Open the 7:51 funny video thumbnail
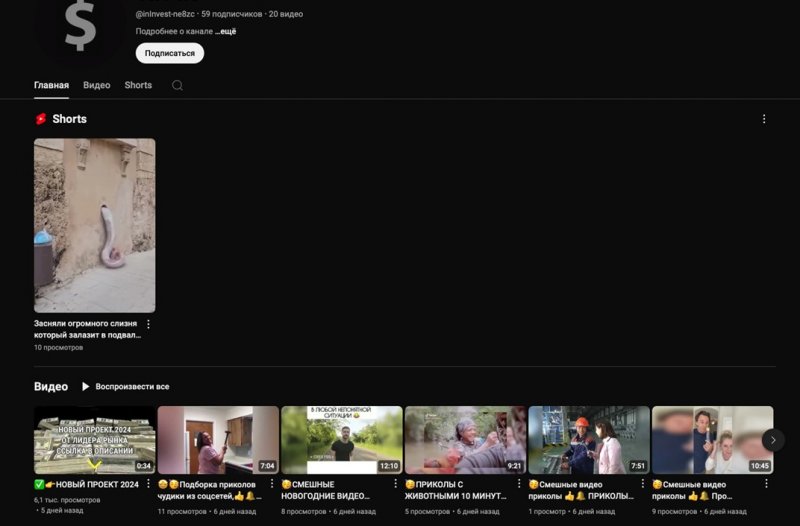The height and width of the screenshot is (526, 800). point(588,439)
